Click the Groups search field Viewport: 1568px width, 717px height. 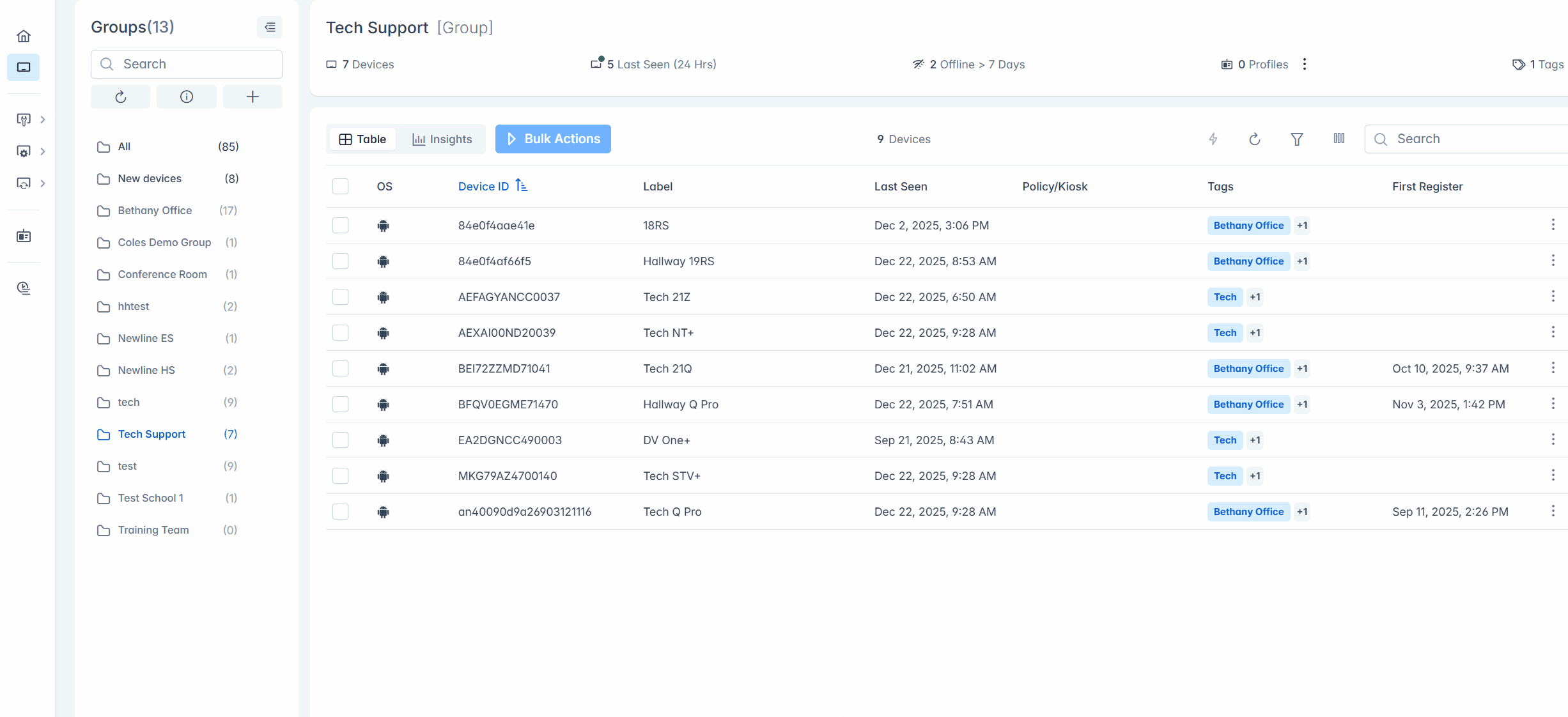coord(187,64)
